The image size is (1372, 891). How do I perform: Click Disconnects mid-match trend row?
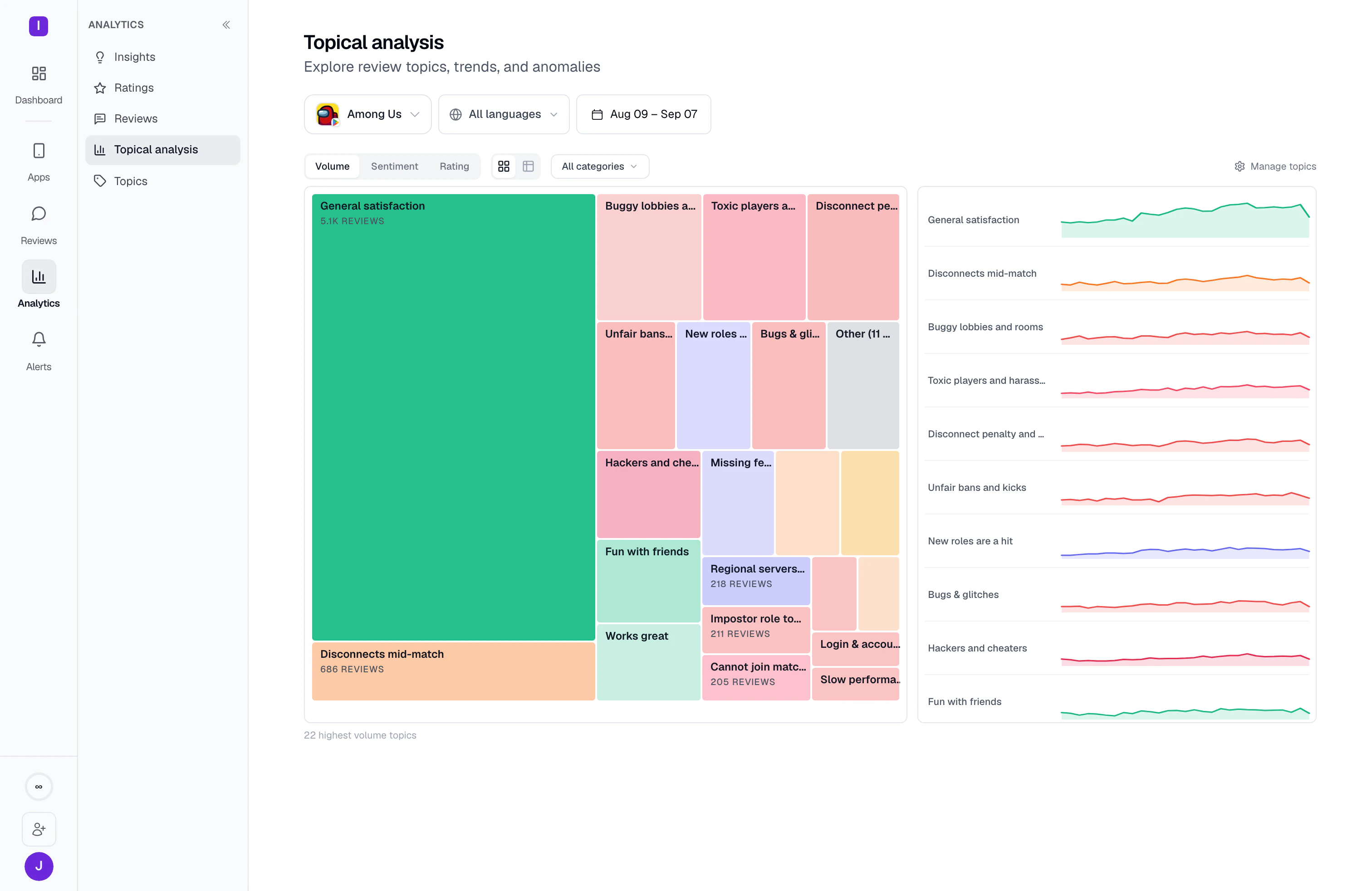(x=1117, y=273)
